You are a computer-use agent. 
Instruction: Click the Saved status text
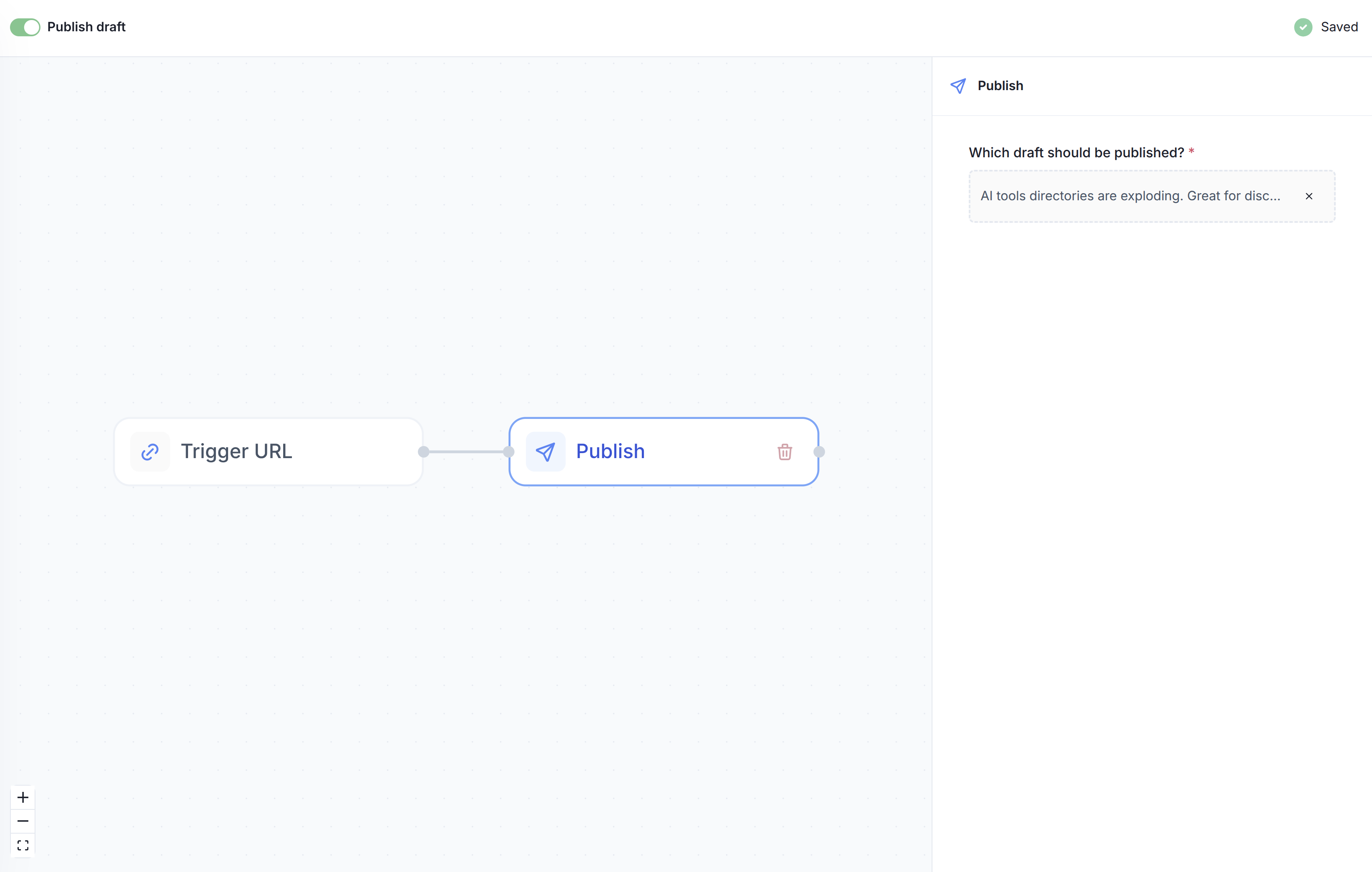(x=1339, y=27)
